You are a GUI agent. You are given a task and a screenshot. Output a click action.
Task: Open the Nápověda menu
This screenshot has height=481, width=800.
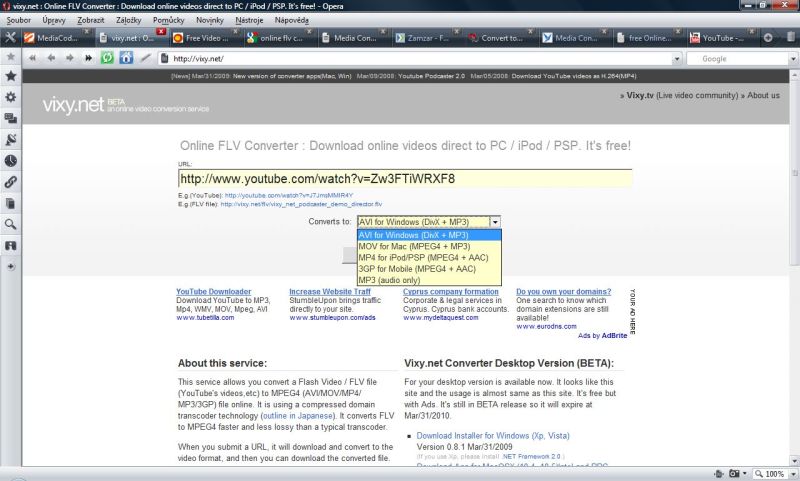[x=291, y=20]
